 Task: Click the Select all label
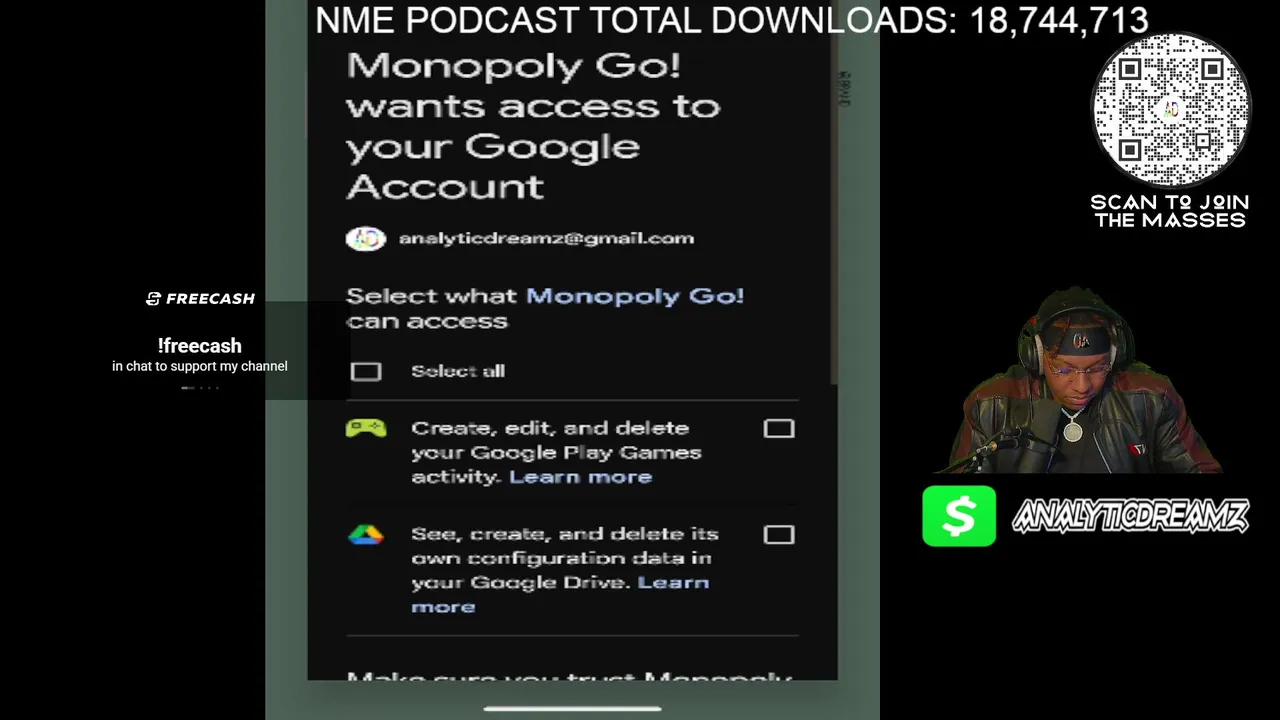[x=458, y=371]
